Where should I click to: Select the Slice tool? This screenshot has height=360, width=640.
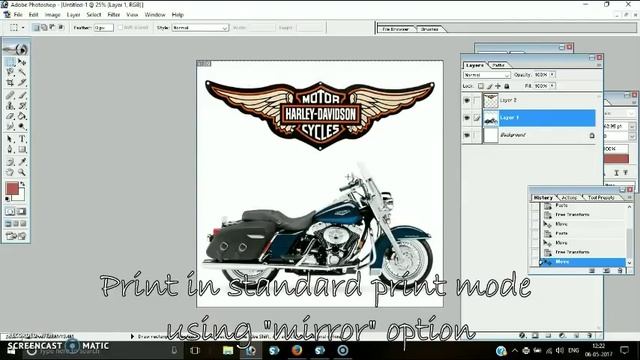[22, 82]
